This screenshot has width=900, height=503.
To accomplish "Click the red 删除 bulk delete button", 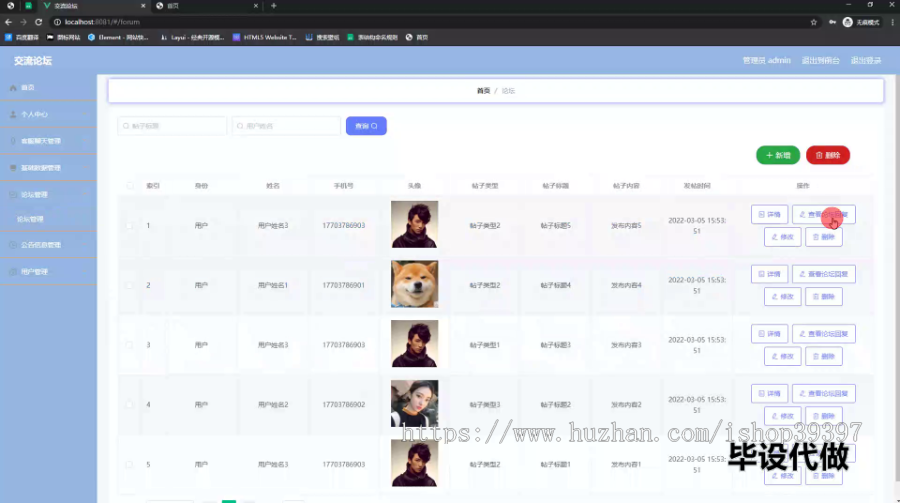I will point(828,155).
